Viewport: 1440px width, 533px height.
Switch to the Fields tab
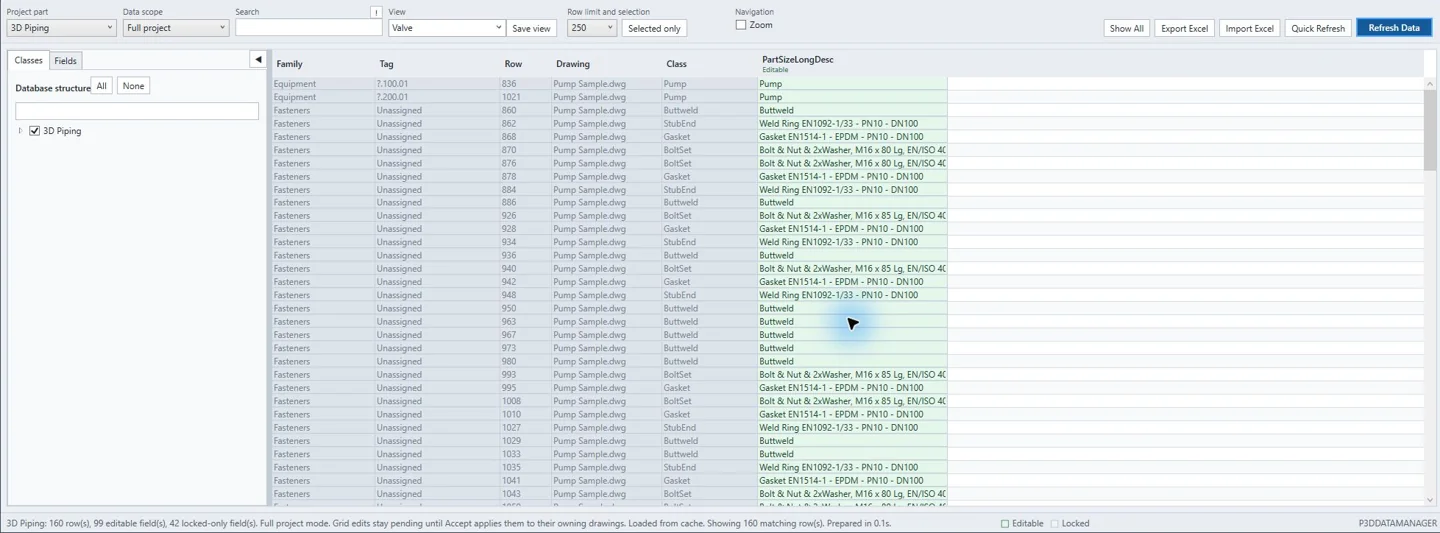pyautogui.click(x=65, y=61)
